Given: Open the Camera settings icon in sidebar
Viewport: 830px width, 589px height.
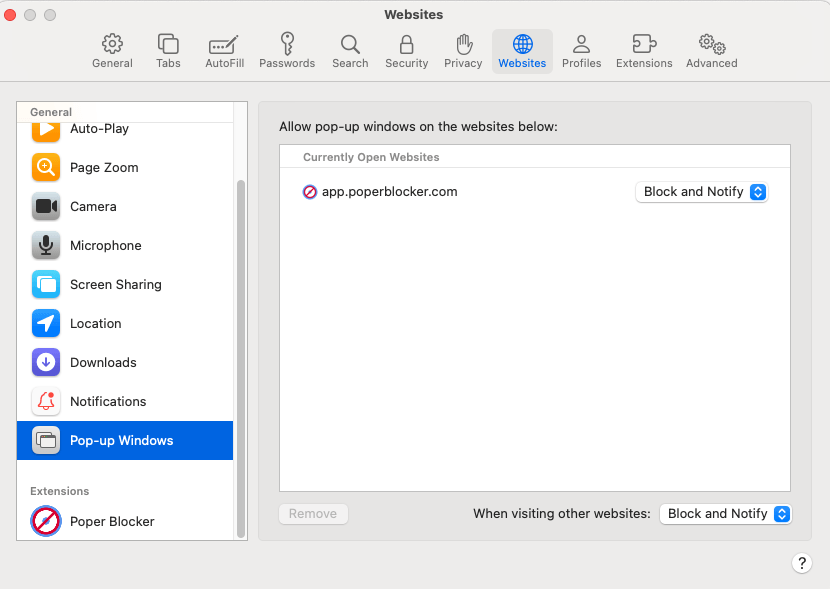Looking at the screenshot, I should click(x=45, y=206).
